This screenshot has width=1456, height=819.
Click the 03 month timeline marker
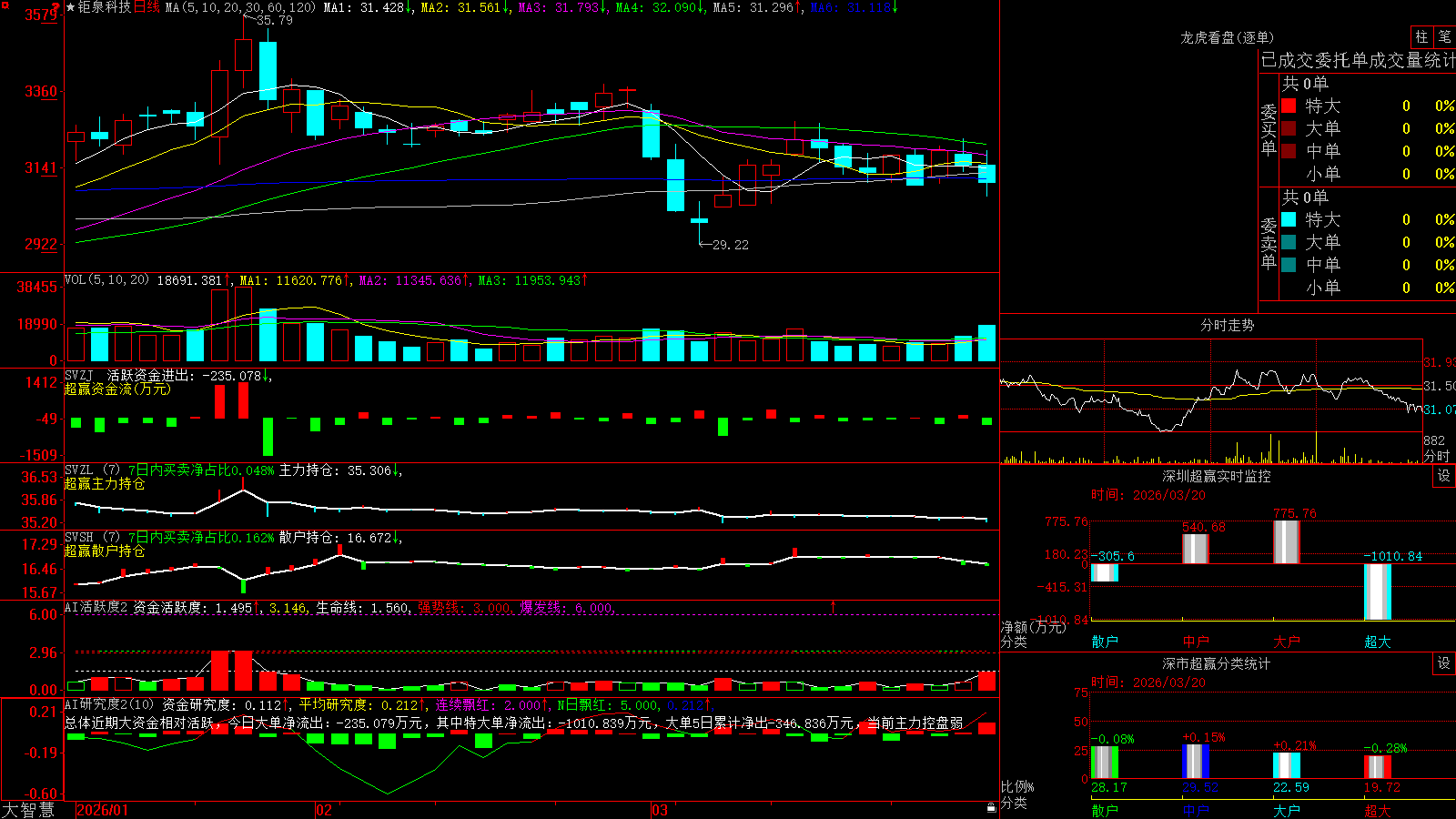[660, 810]
